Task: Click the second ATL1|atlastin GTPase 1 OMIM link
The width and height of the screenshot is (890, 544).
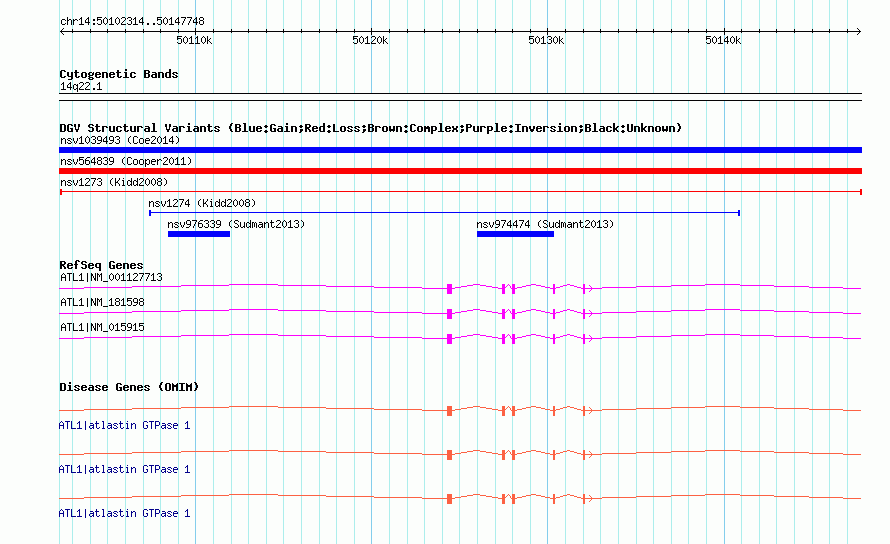Action: (124, 470)
